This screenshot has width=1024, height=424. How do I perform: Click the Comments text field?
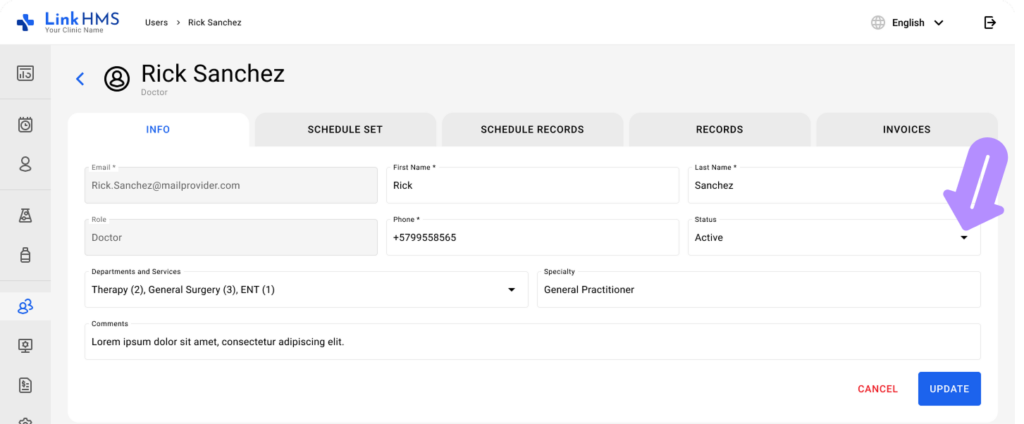tap(532, 341)
